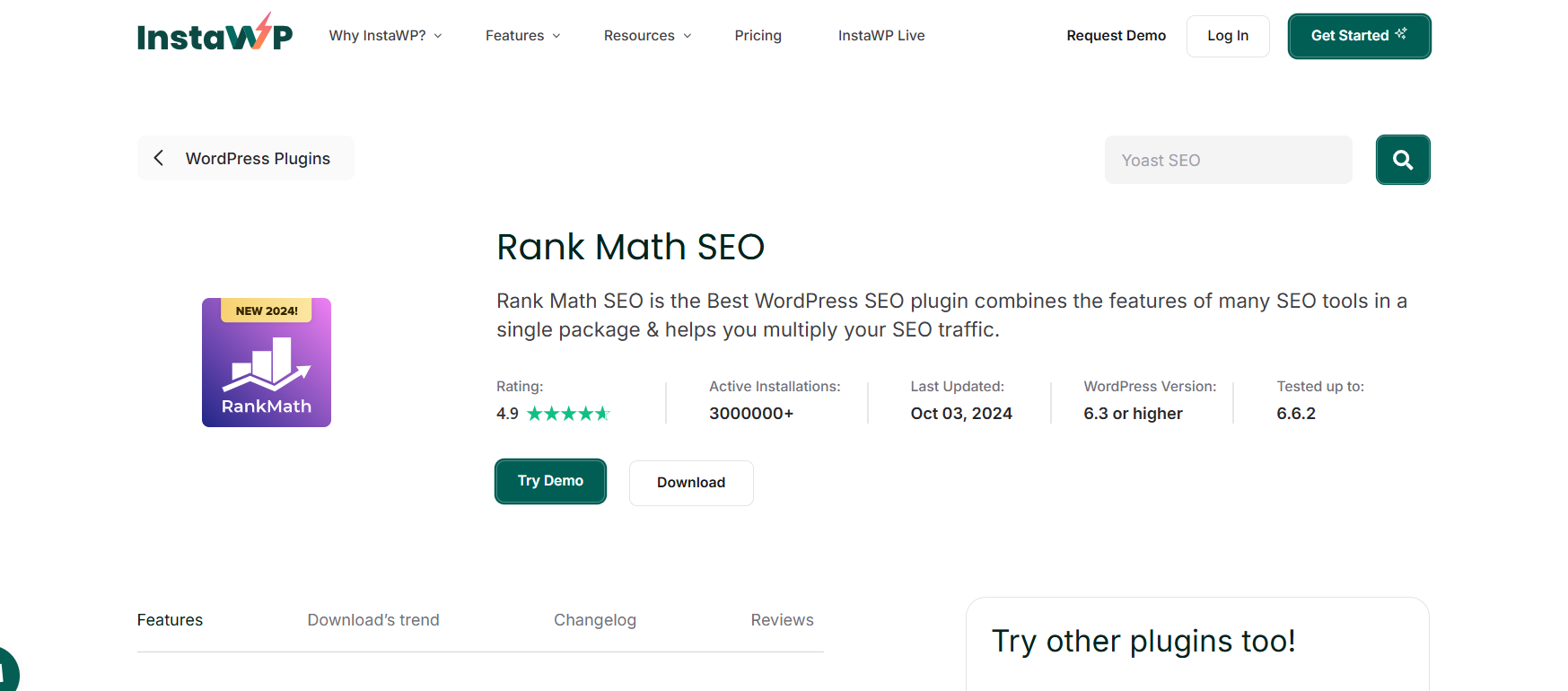Go back to WordPress Plugins
This screenshot has height=691, width=1568.
(x=246, y=158)
